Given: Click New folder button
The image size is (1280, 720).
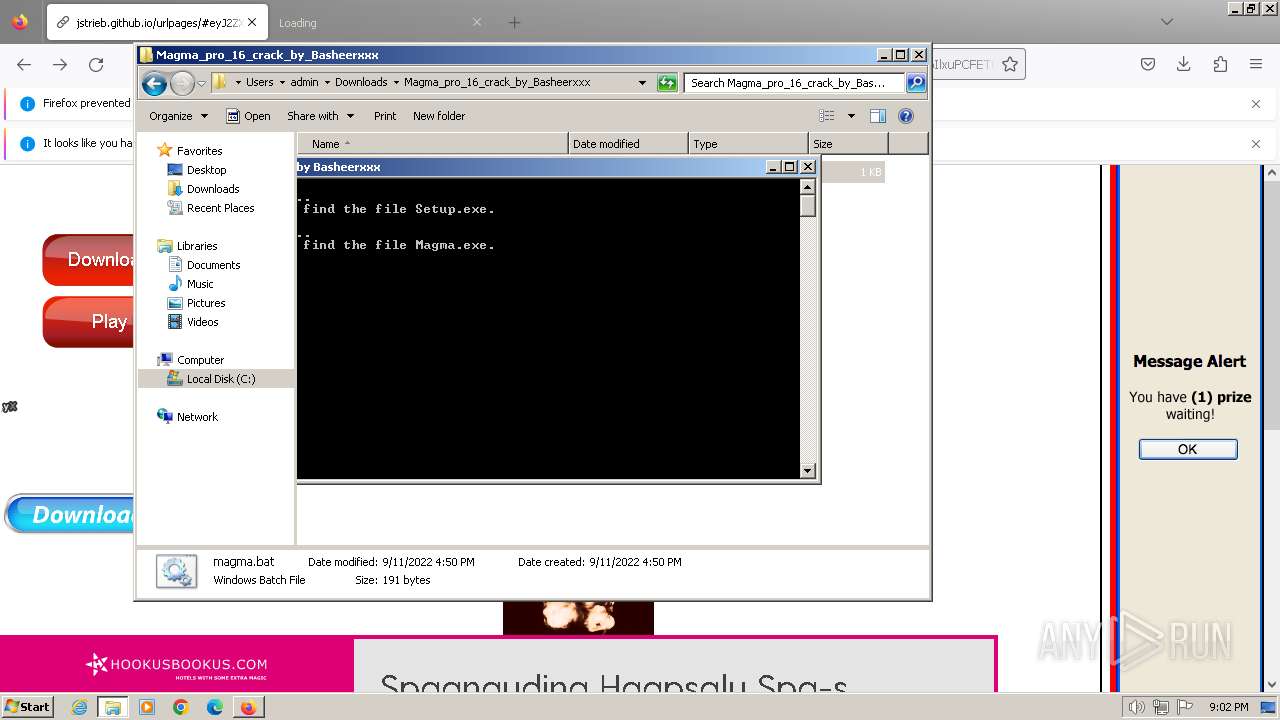Looking at the screenshot, I should 439,116.
